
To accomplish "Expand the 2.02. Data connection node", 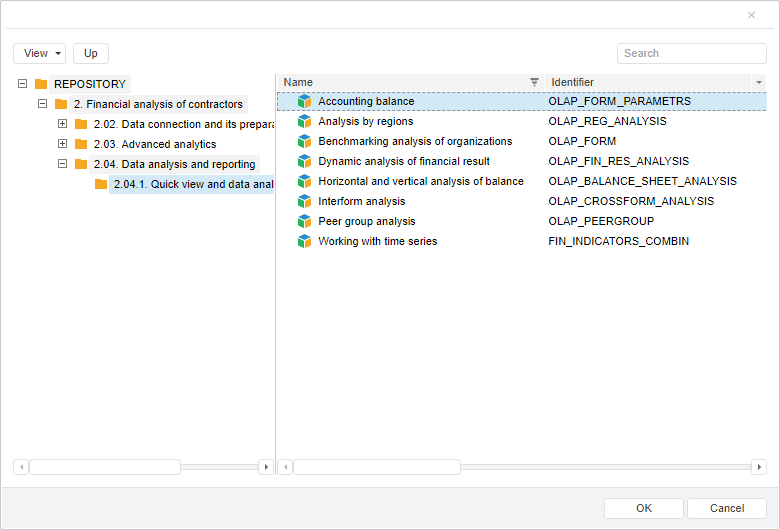I will (62, 123).
